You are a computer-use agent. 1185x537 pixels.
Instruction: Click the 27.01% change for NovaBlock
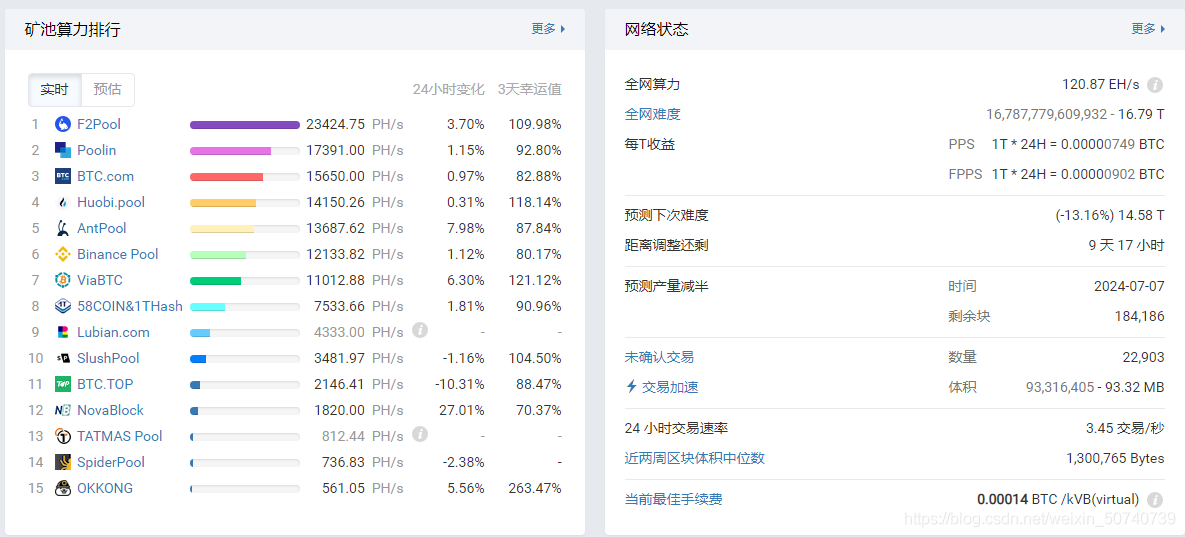(462, 410)
